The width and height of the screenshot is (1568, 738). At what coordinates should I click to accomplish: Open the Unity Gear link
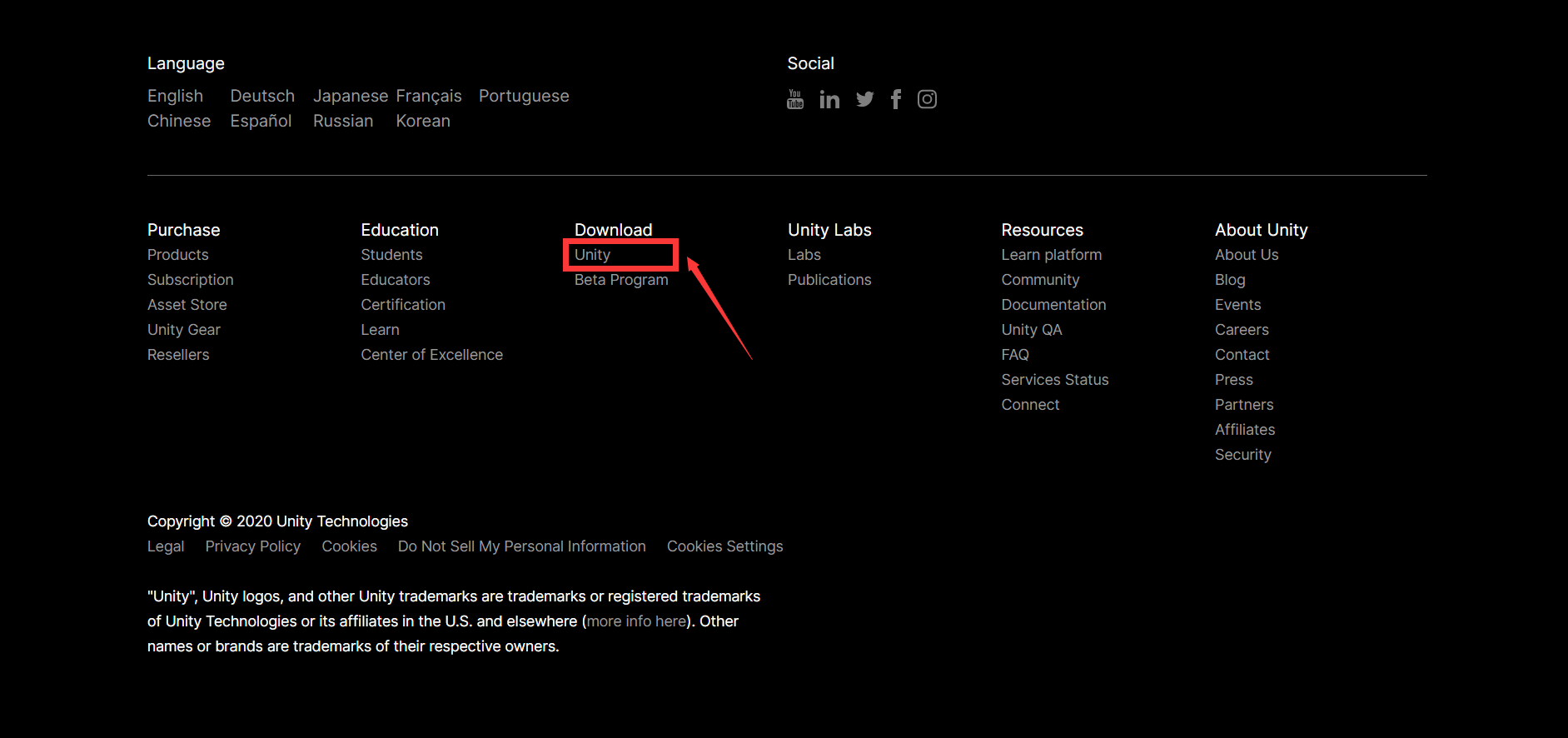(184, 330)
